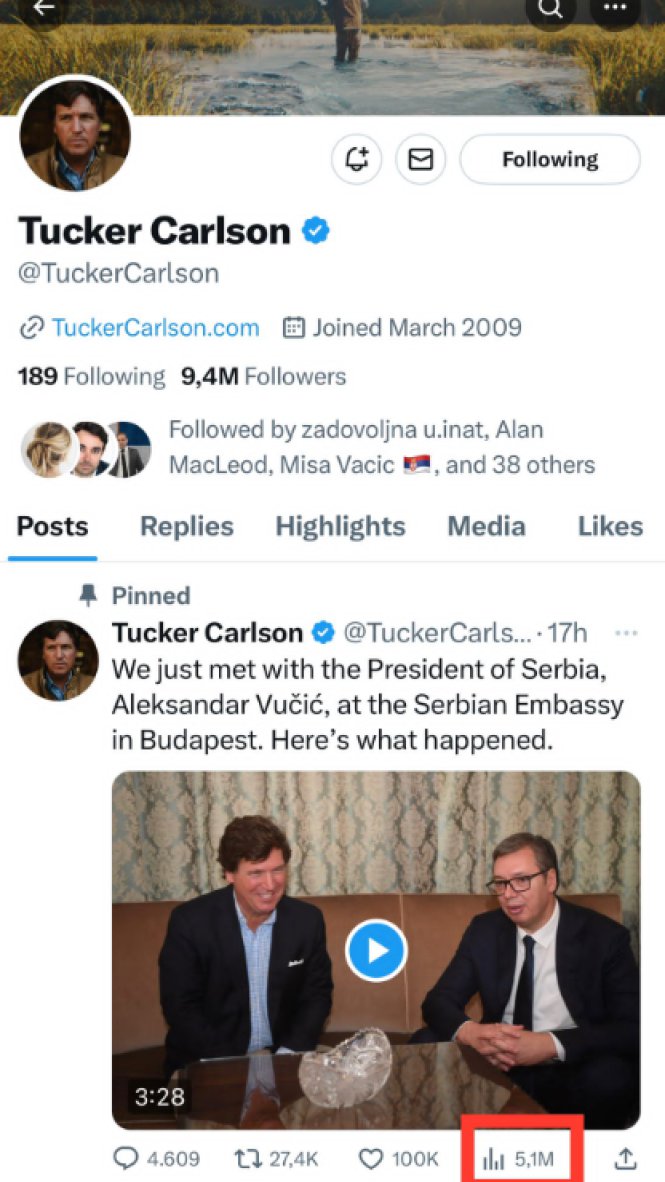Switch to the Replies tab
The image size is (665, 1182).
[x=186, y=527]
